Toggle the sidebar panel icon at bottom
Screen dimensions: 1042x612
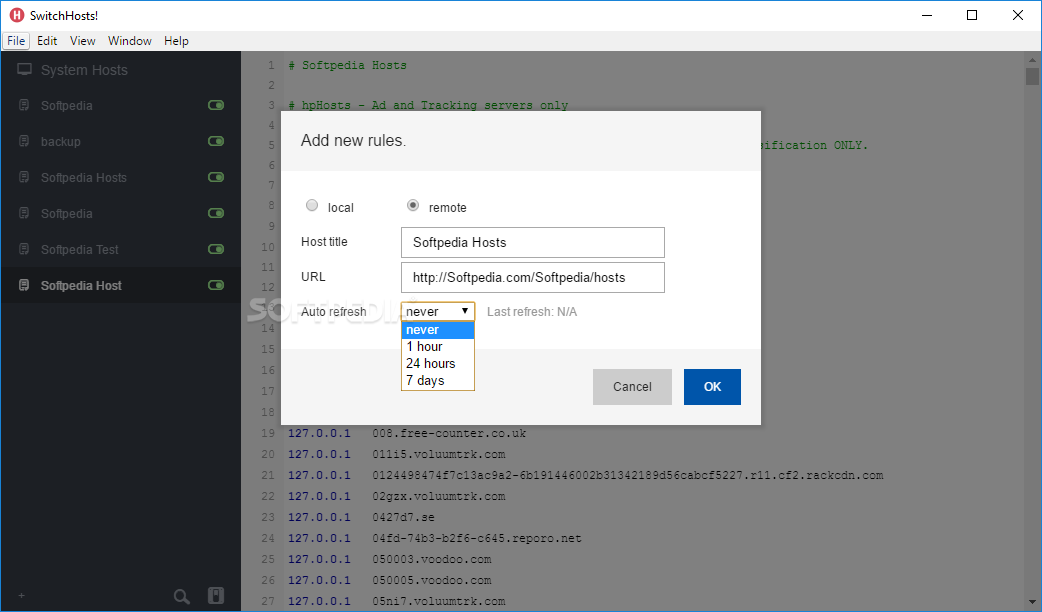(x=216, y=595)
